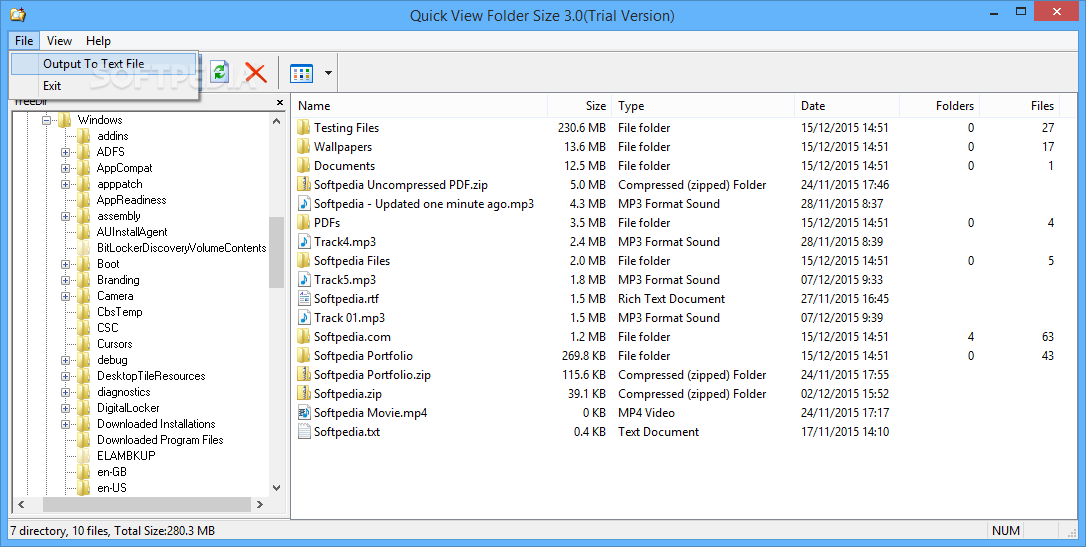The image size is (1086, 547).
Task: Open the Help menu
Action: [98, 41]
